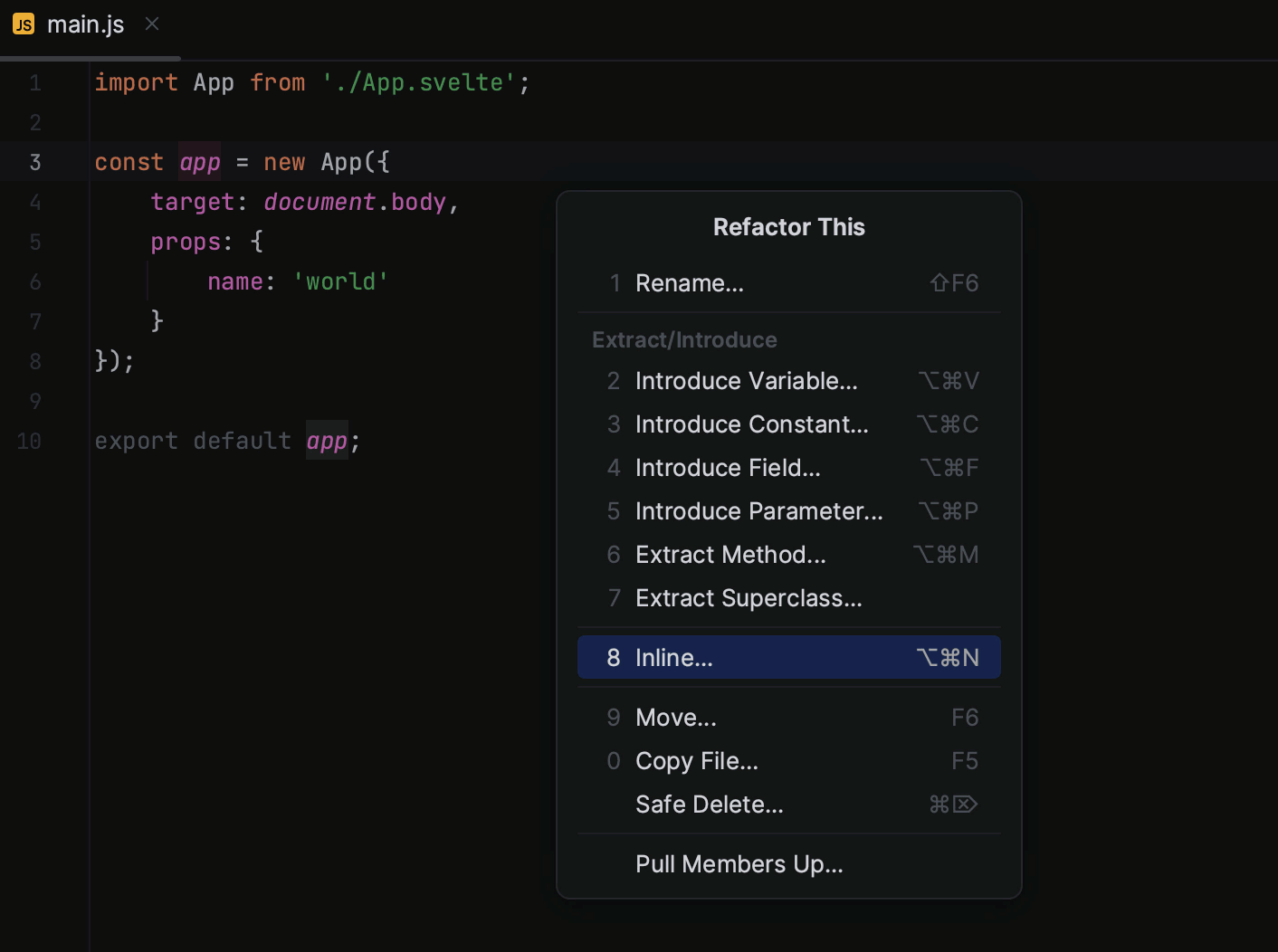Viewport: 1278px width, 952px height.
Task: Click the export default statement on line 10
Action: click(190, 441)
